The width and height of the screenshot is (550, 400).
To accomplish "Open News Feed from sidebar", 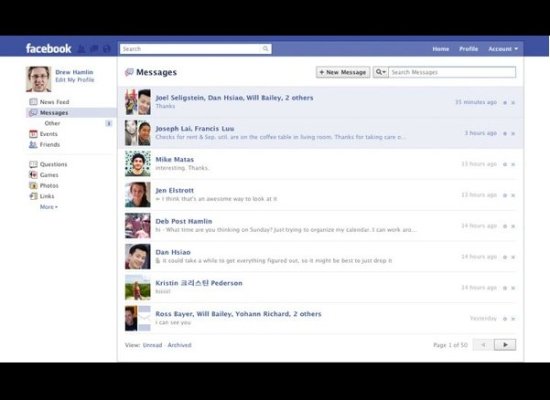I will (54, 102).
